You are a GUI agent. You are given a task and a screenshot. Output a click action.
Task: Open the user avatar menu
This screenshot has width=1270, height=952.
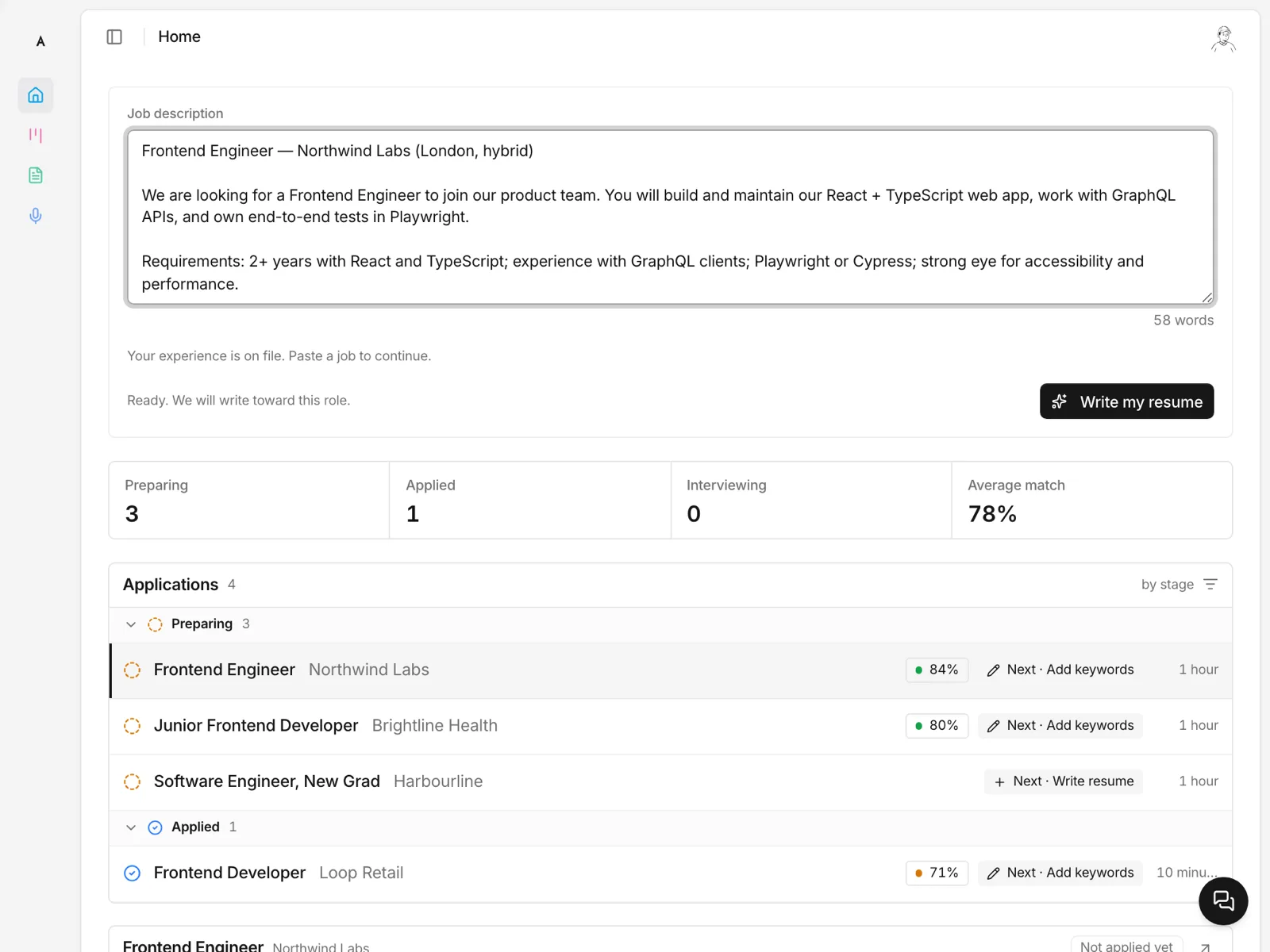(1223, 38)
